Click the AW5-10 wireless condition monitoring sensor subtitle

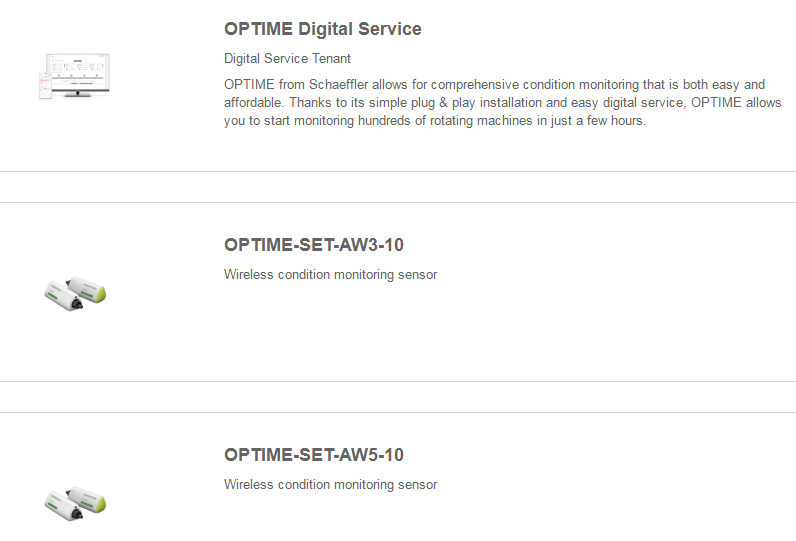coord(330,485)
